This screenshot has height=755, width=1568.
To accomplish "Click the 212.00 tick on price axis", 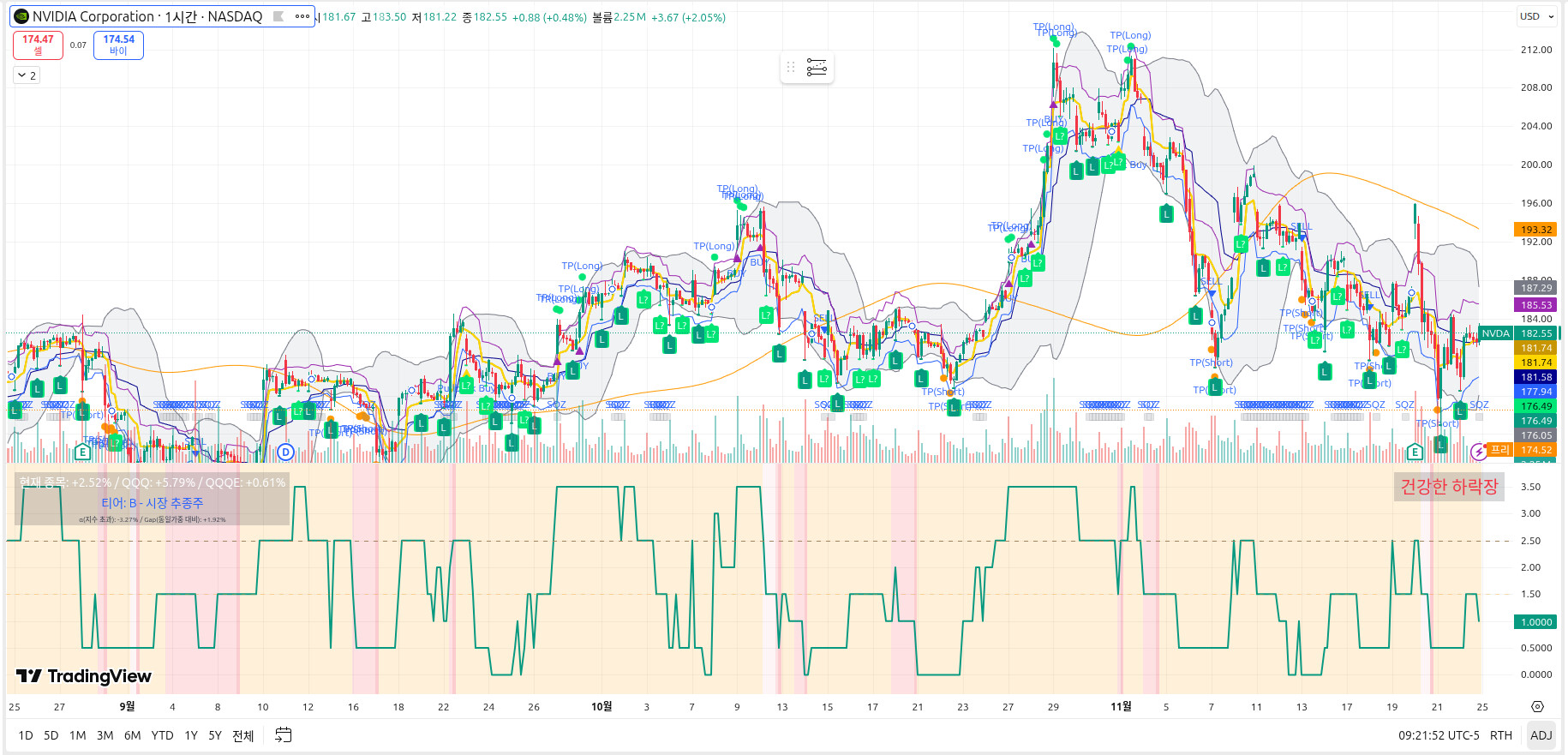I will click(1536, 50).
